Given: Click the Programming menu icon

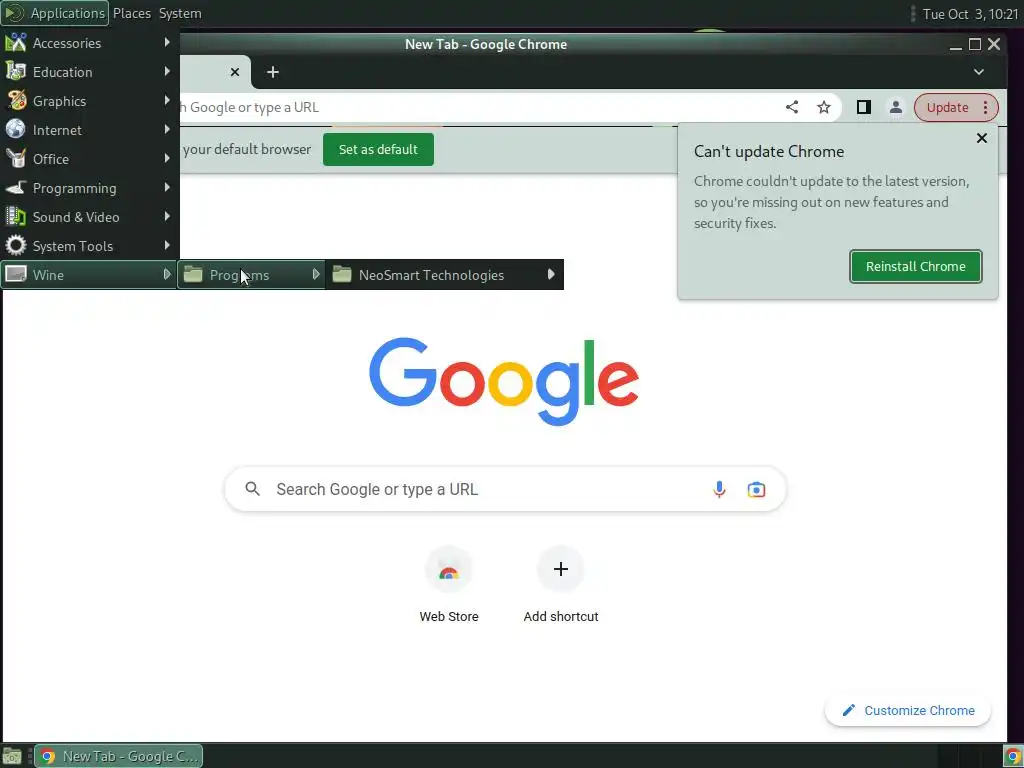Looking at the screenshot, I should pos(16,187).
